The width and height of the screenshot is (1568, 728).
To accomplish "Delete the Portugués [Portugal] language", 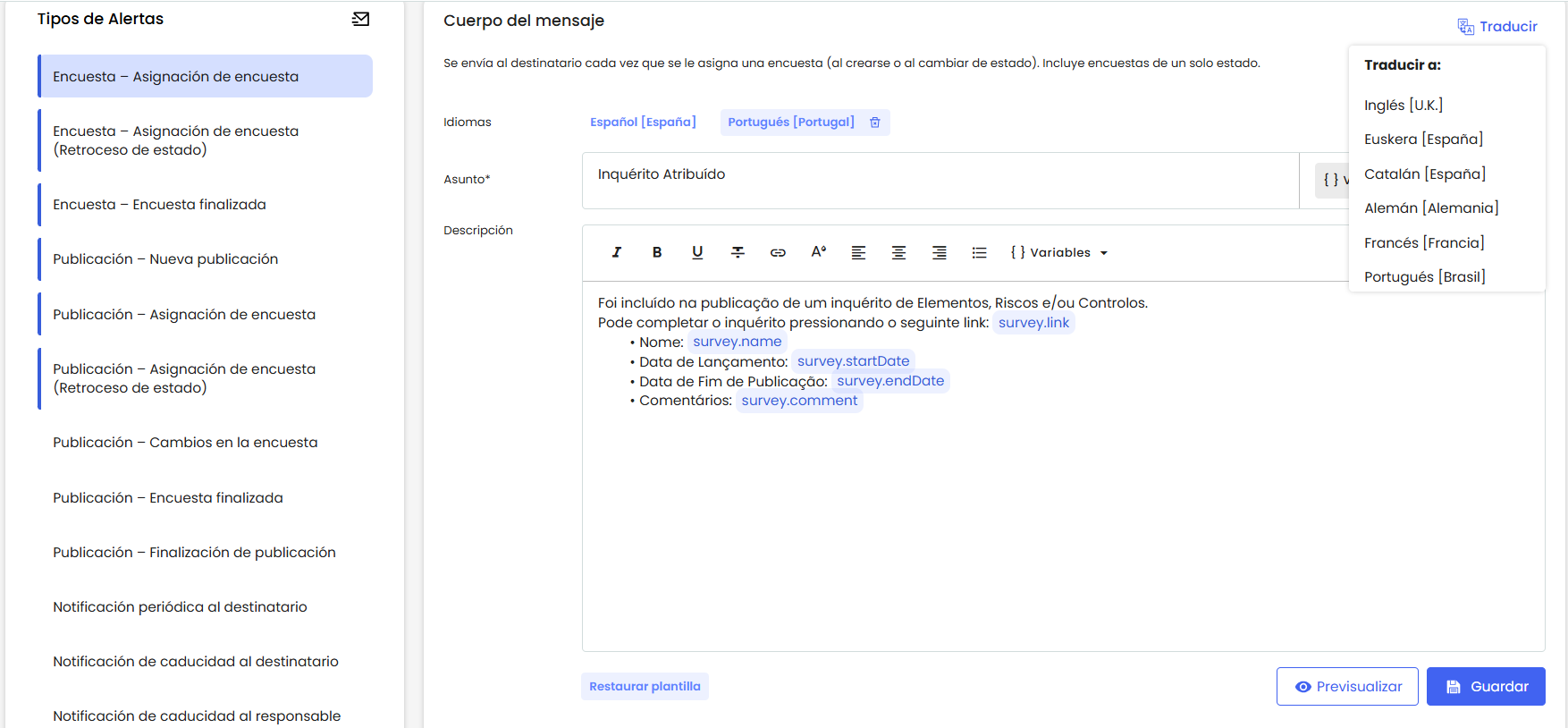I will pyautogui.click(x=875, y=123).
